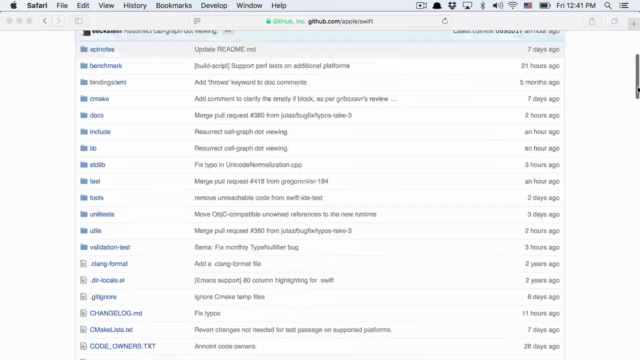Open the .dir-locals.el file
Screen dimensions: 640x360
point(107,280)
